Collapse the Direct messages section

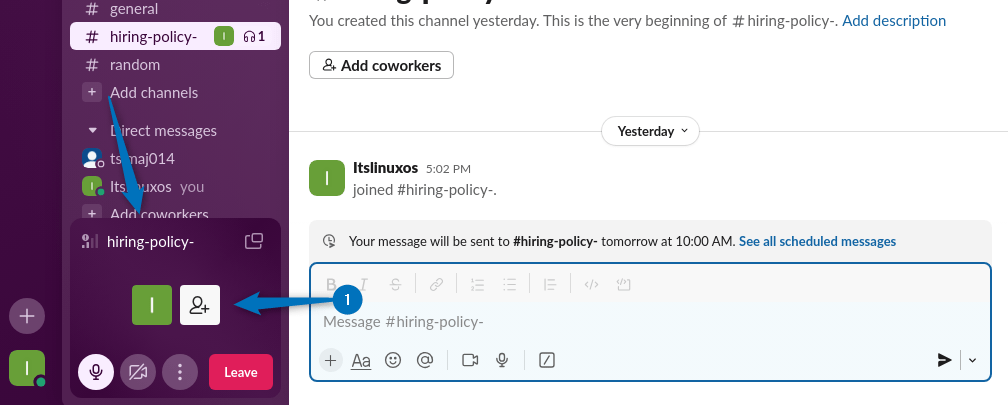click(93, 131)
